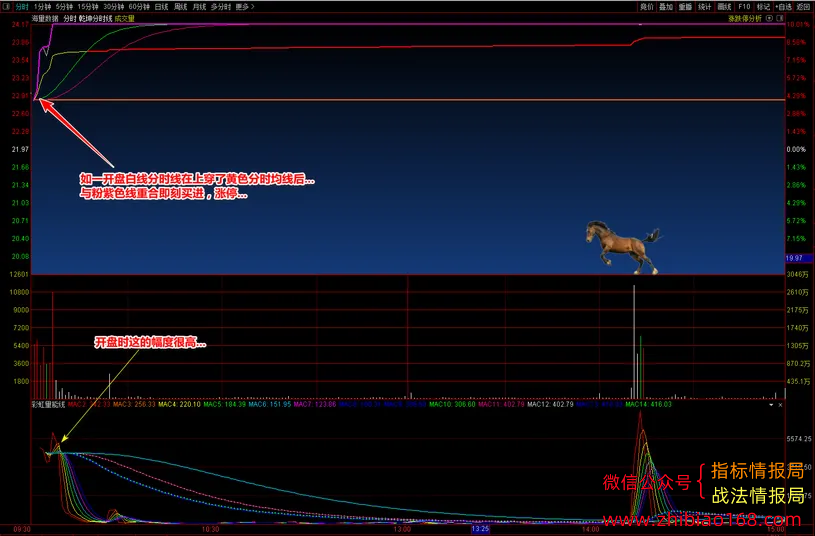Select the 1分钟 period tab

42,7
